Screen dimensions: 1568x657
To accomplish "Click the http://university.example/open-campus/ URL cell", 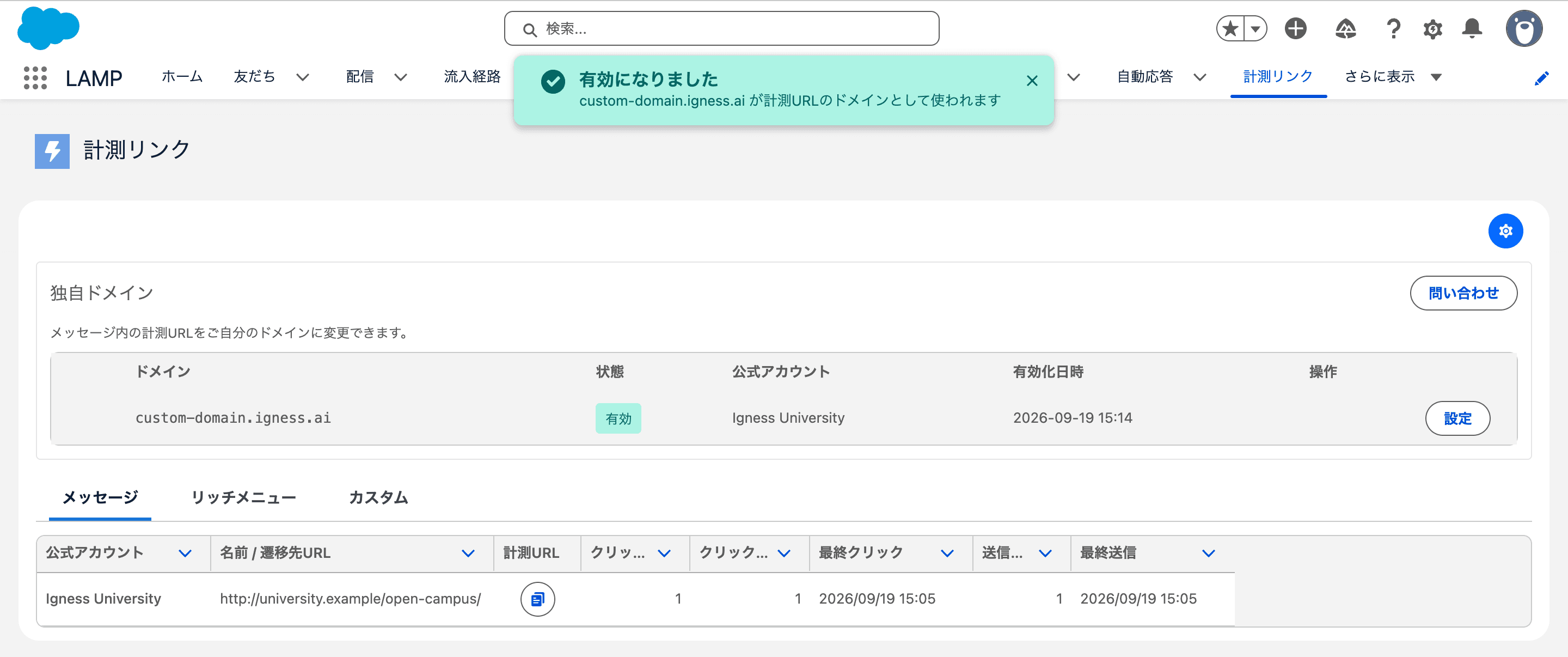I will point(351,599).
